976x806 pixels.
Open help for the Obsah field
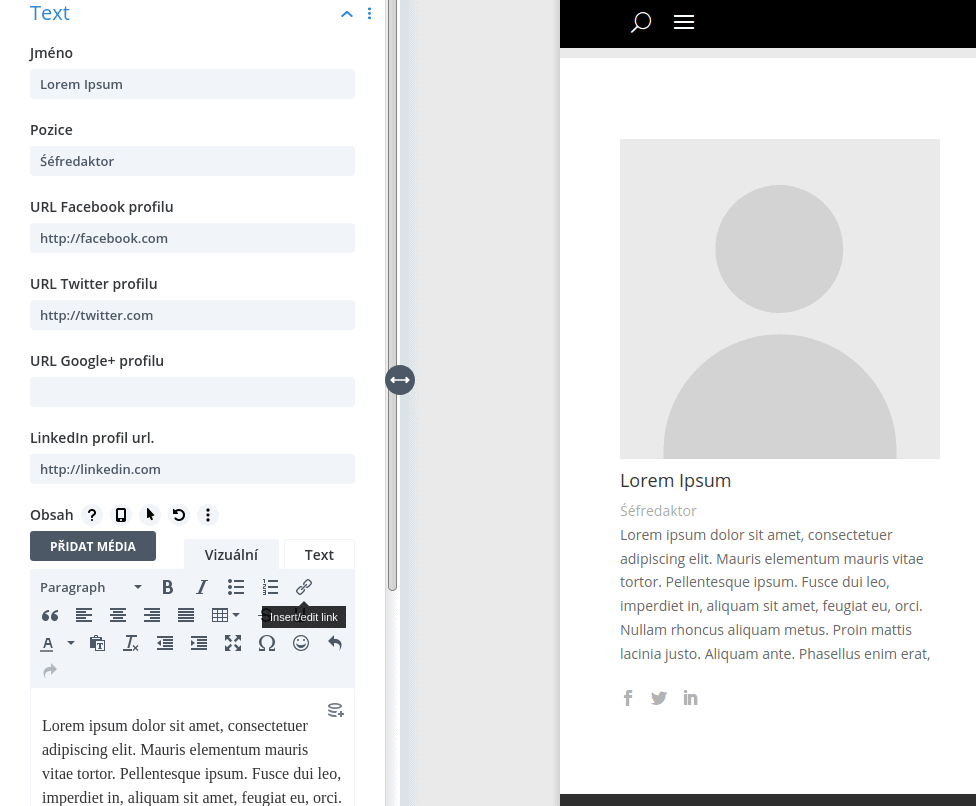click(92, 515)
